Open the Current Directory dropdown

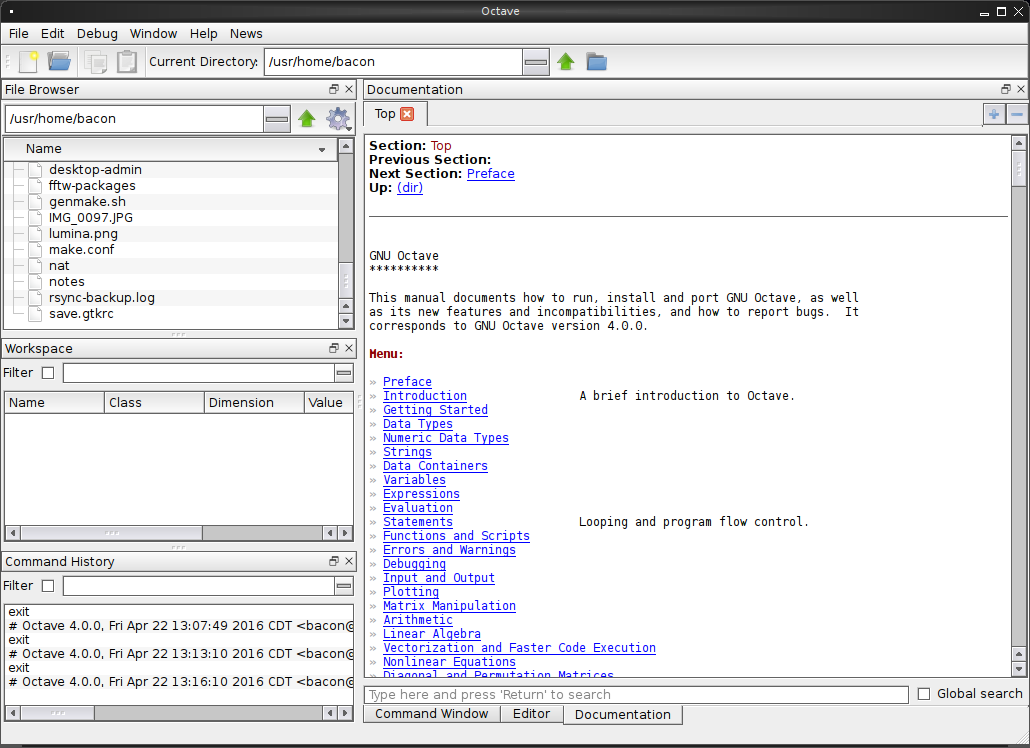pos(536,62)
